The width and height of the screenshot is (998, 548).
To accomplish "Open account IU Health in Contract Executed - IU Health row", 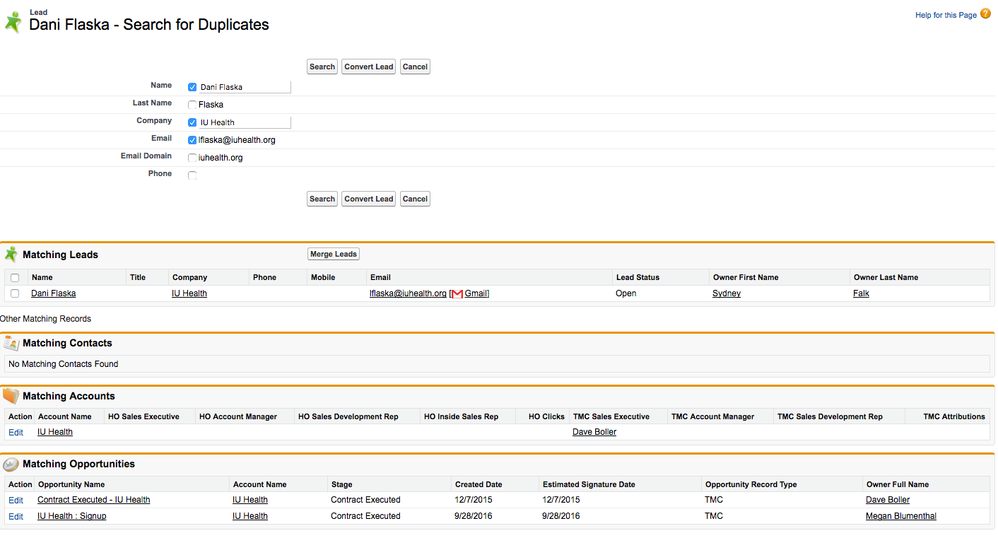I will [250, 500].
